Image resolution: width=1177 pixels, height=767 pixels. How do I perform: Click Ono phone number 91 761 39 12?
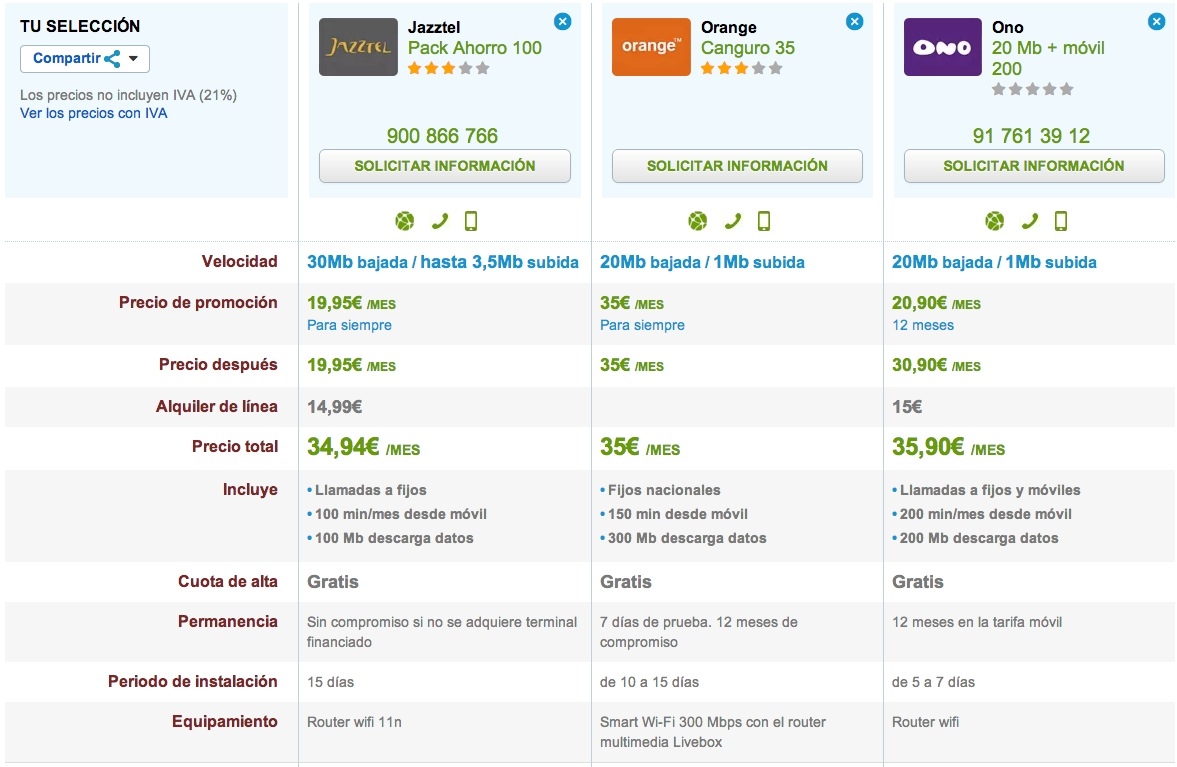tap(1031, 136)
